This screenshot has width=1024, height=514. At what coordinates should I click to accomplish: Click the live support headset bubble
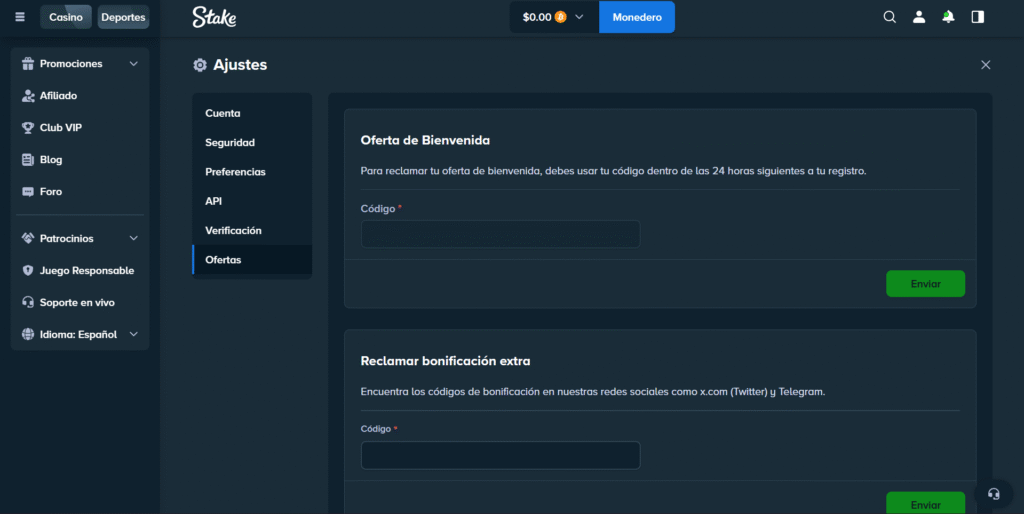tap(993, 494)
